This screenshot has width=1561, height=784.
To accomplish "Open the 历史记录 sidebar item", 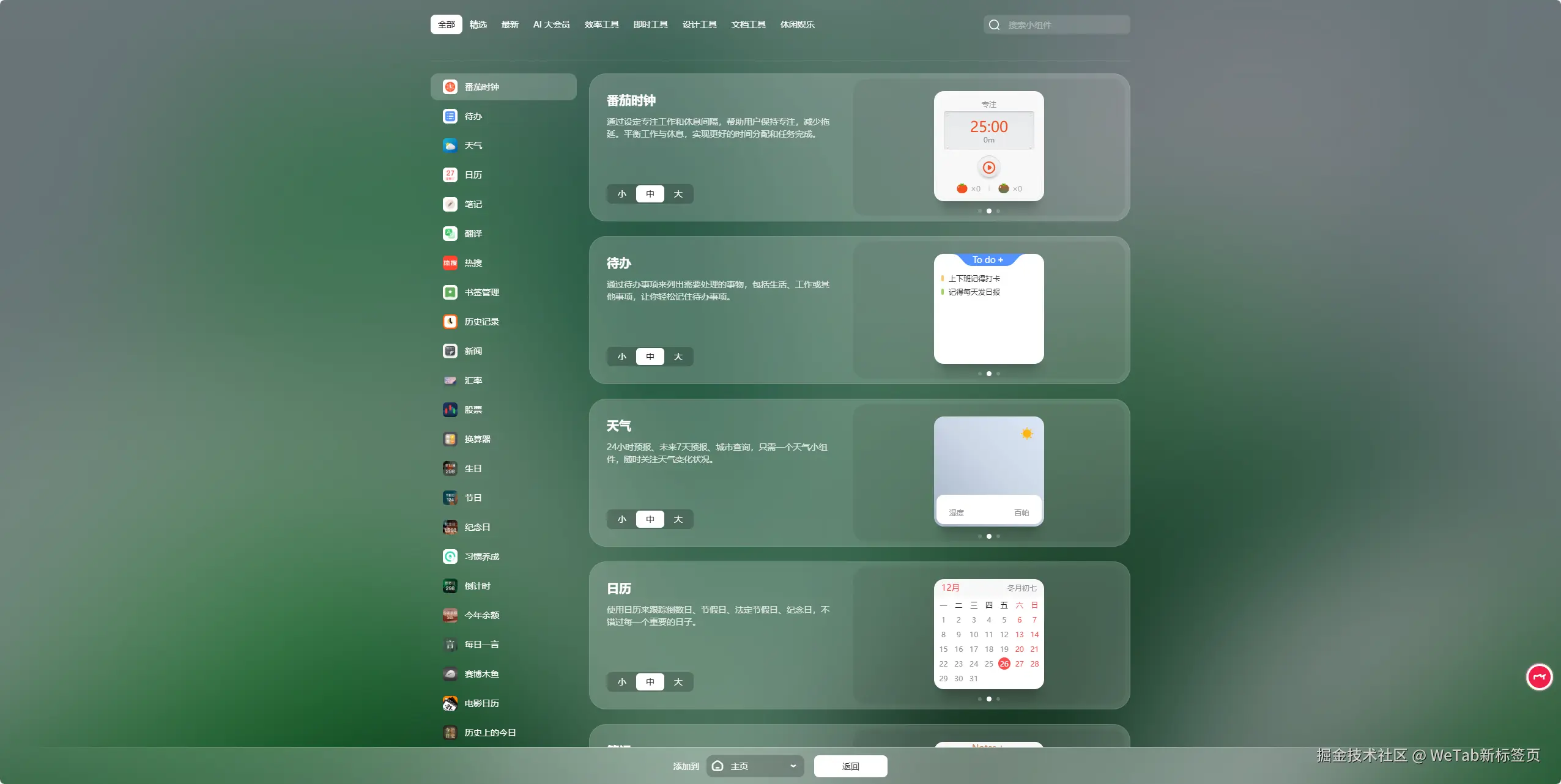I will pos(481,322).
